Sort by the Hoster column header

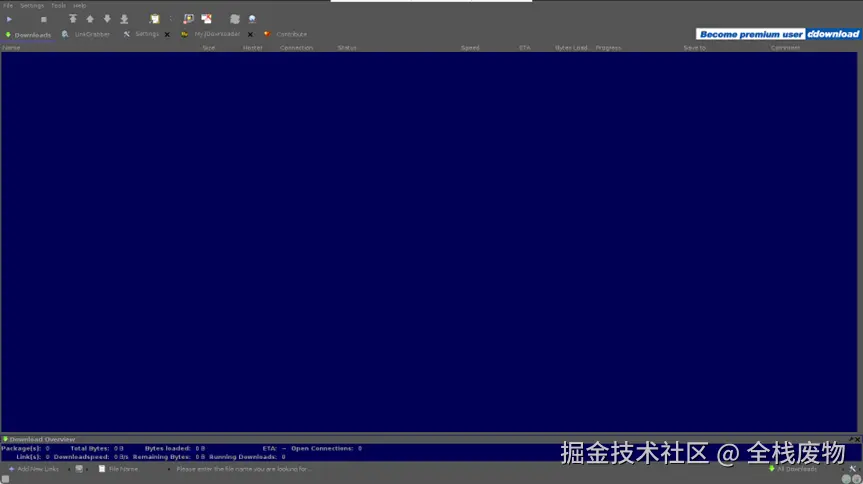click(253, 48)
